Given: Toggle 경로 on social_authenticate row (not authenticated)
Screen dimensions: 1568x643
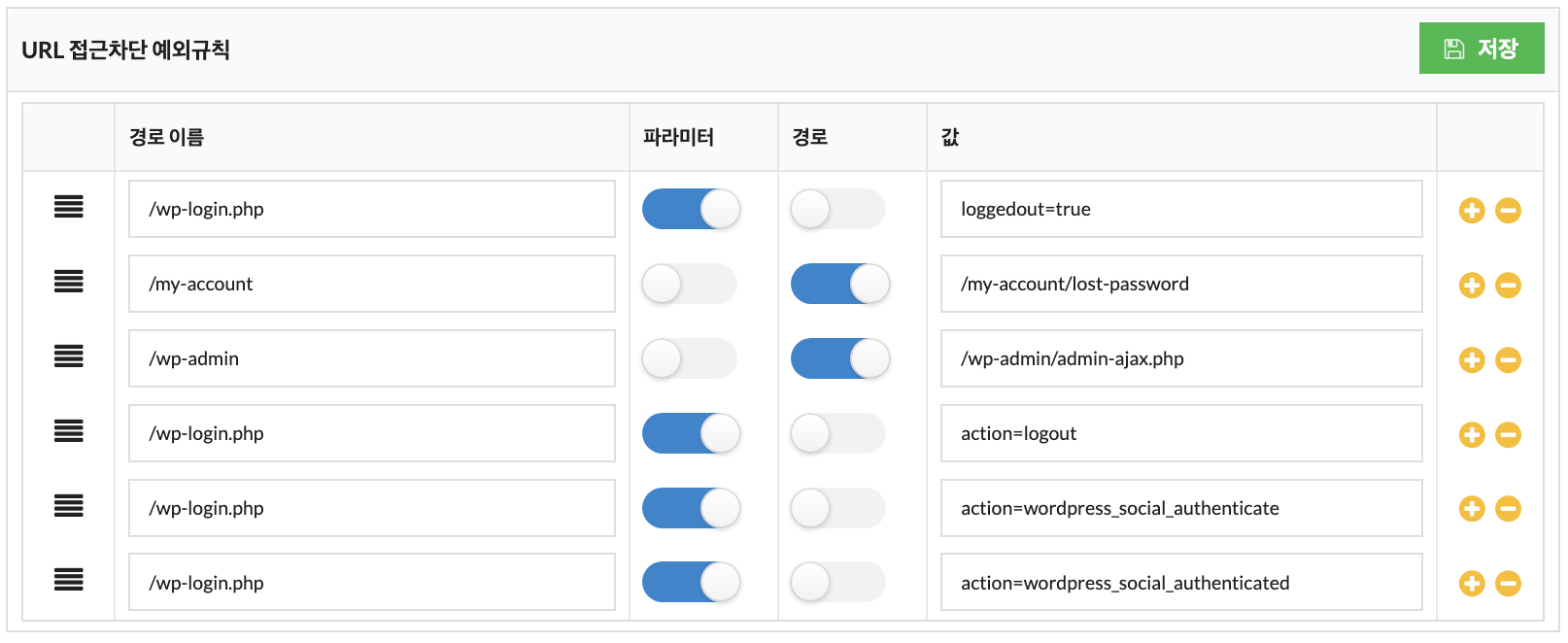Looking at the screenshot, I should (838, 508).
